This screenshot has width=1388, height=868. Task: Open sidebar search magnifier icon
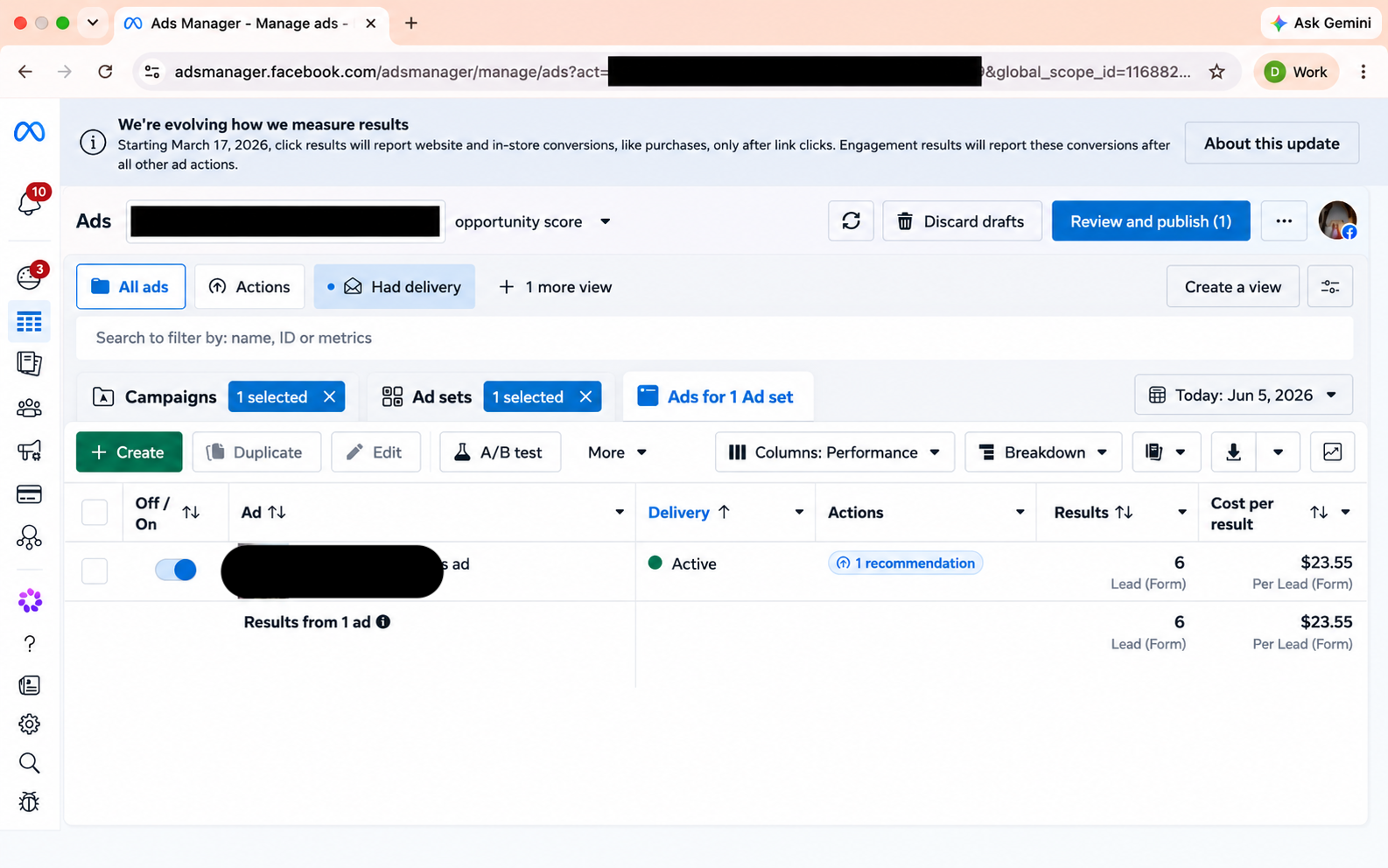point(29,763)
